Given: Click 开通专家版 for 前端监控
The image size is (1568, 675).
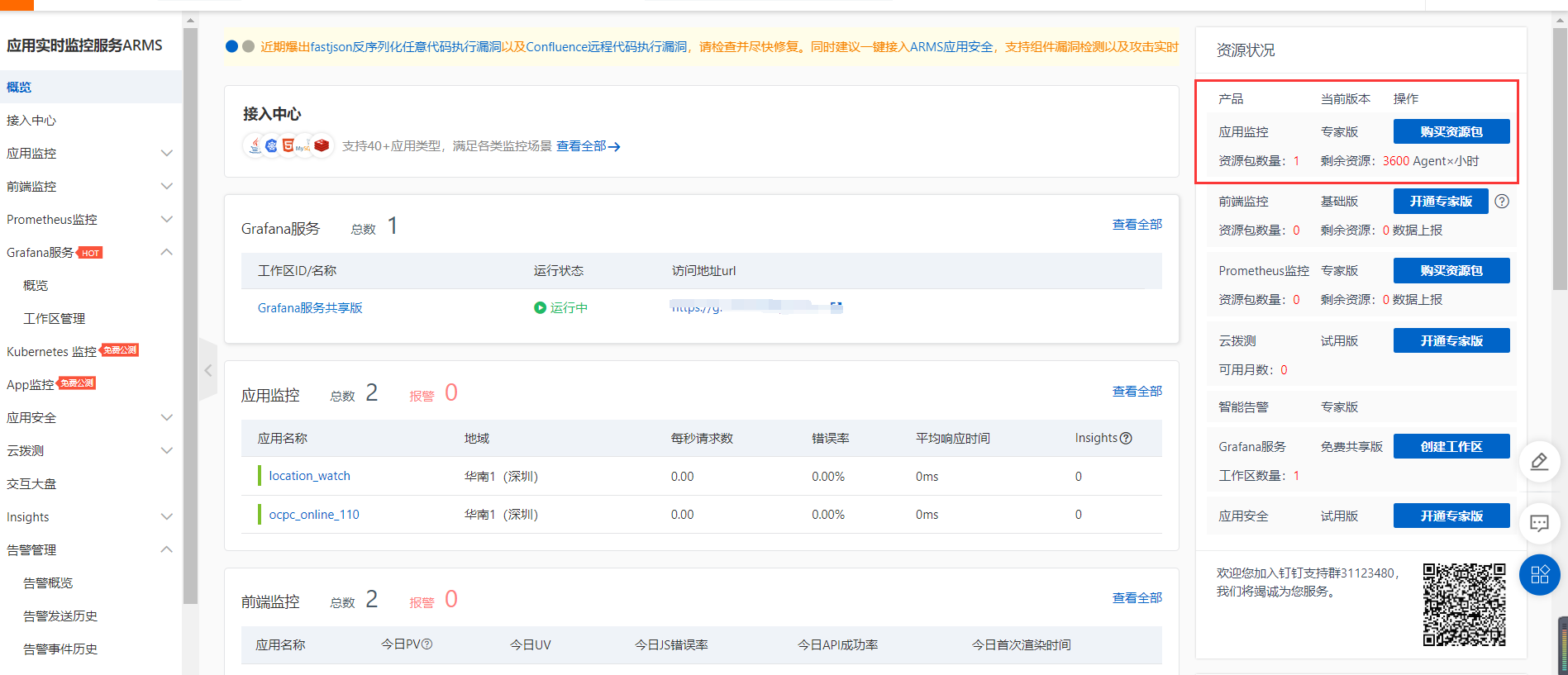Looking at the screenshot, I should click(1441, 201).
